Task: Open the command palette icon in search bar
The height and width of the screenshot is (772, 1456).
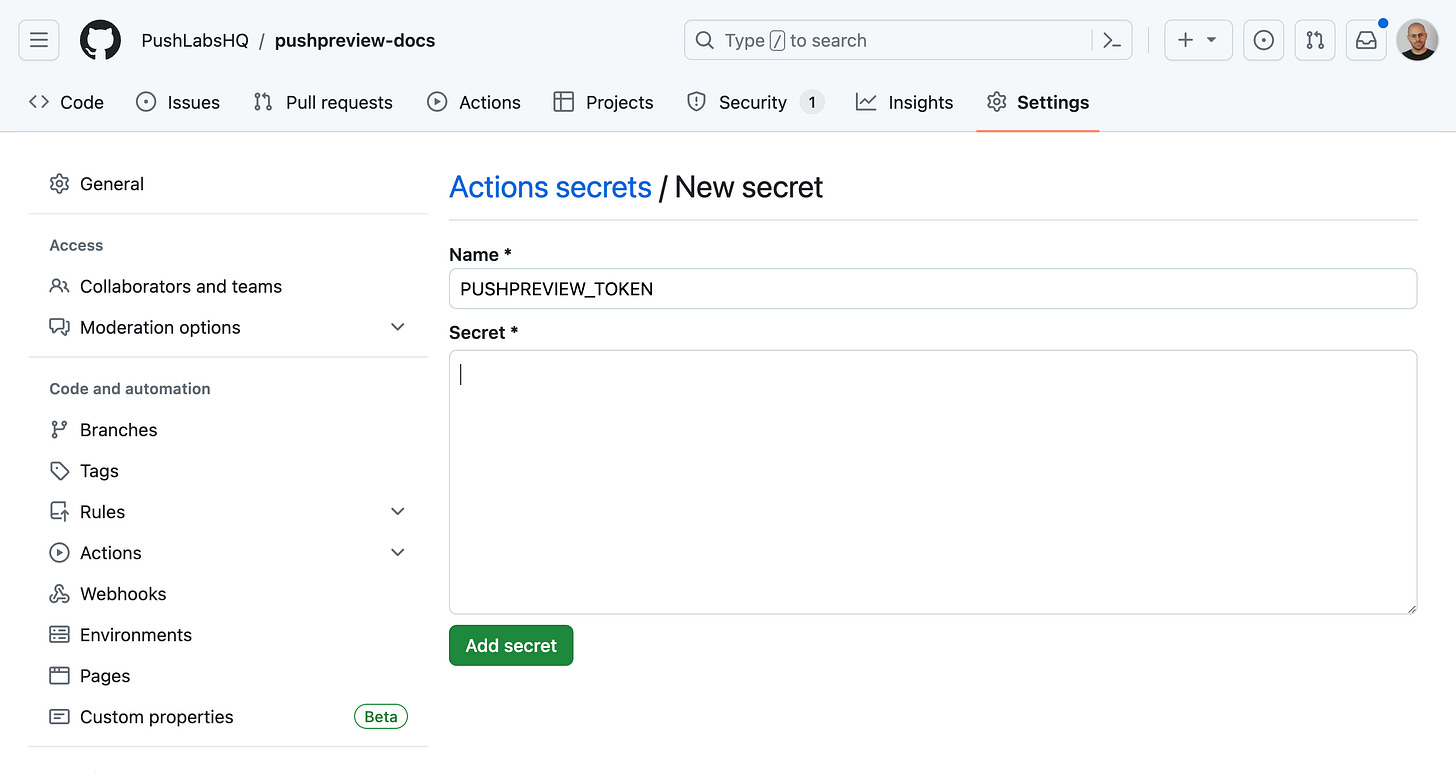Action: 1111,40
